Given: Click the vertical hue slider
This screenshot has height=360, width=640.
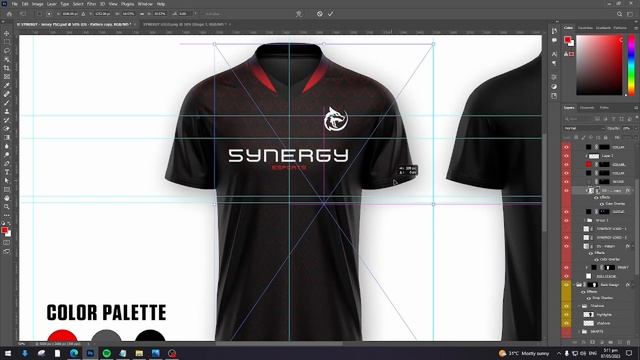Looking at the screenshot, I should pyautogui.click(x=631, y=65).
